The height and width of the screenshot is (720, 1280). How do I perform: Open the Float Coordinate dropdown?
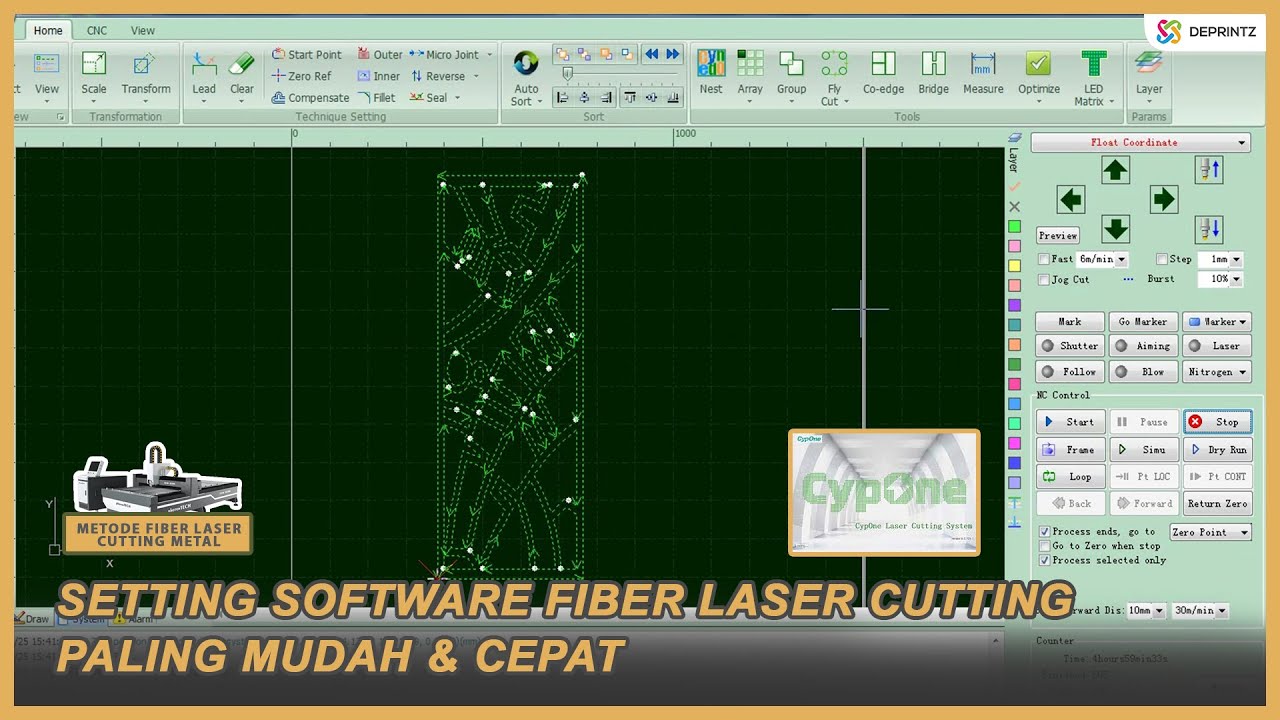1141,143
